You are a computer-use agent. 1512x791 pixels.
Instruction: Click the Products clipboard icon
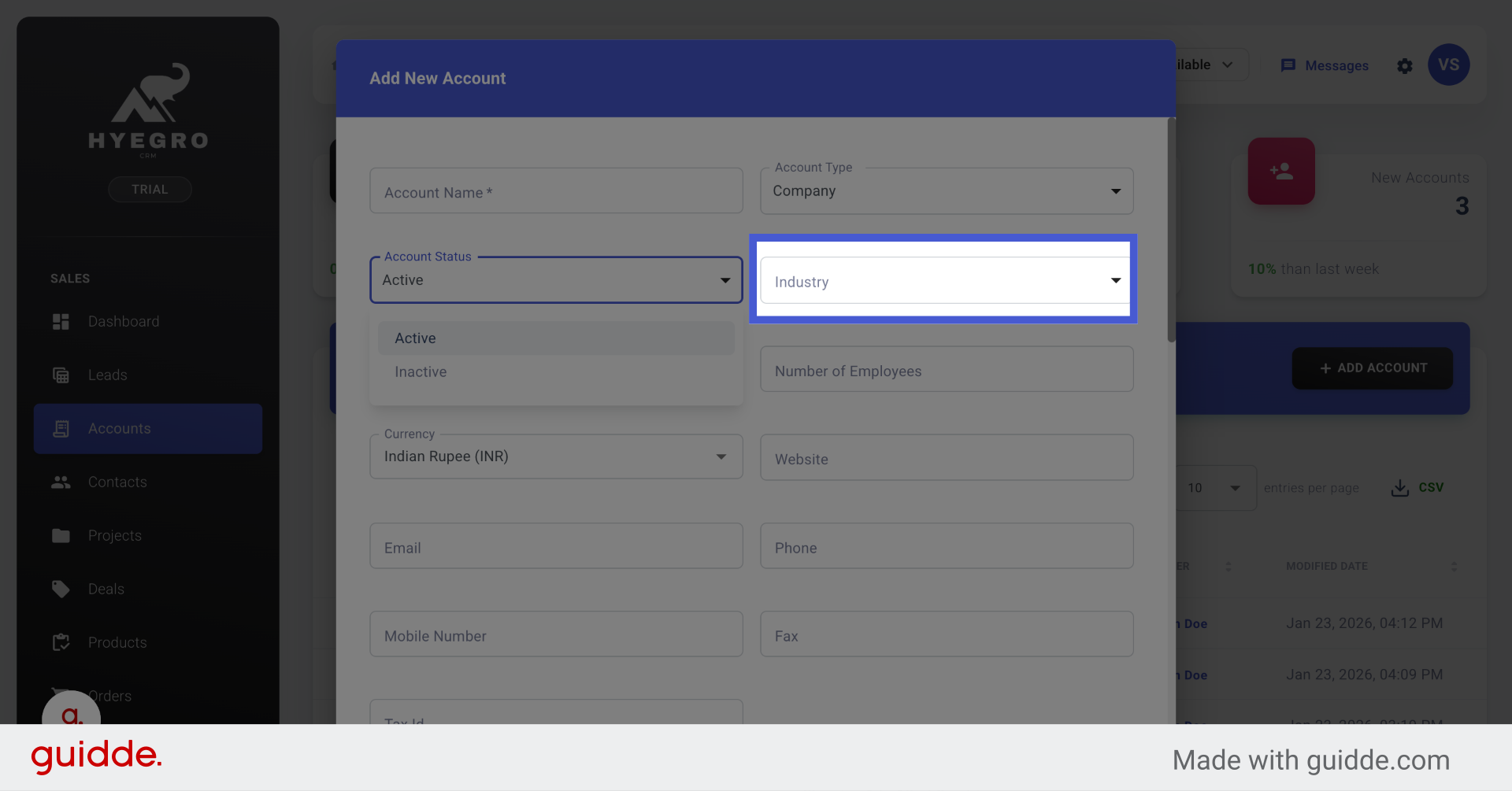click(x=61, y=642)
